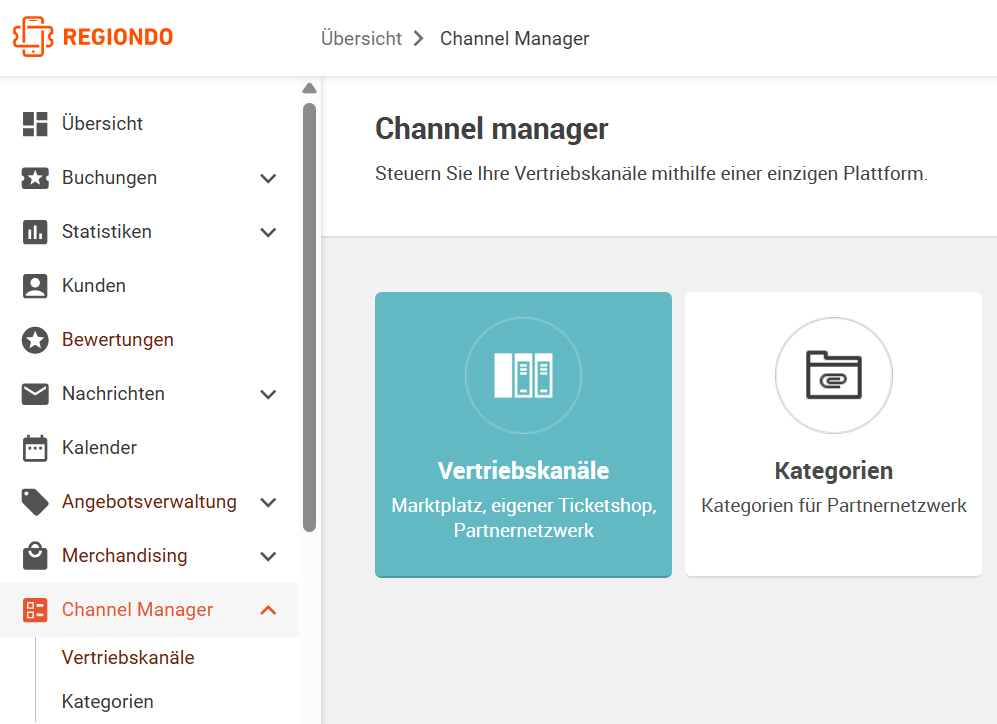Click the Regiondo logo icon
Image resolution: width=997 pixels, height=724 pixels.
click(33, 37)
